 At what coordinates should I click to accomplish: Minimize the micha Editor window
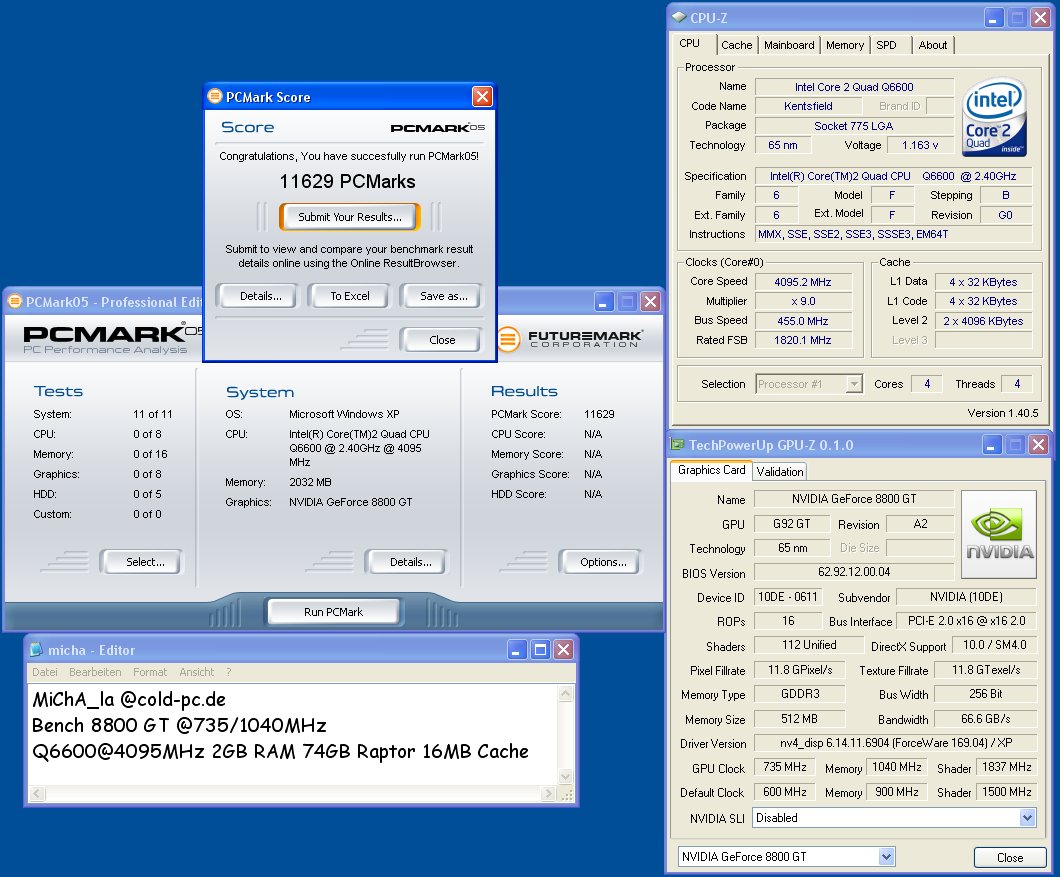516,650
